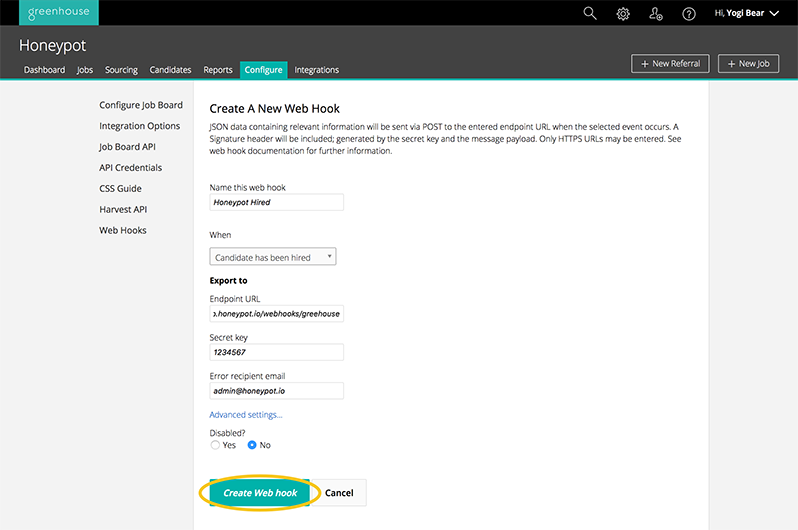This screenshot has width=798, height=530.
Task: Click the Endpoint URL input field
Action: tap(276, 313)
